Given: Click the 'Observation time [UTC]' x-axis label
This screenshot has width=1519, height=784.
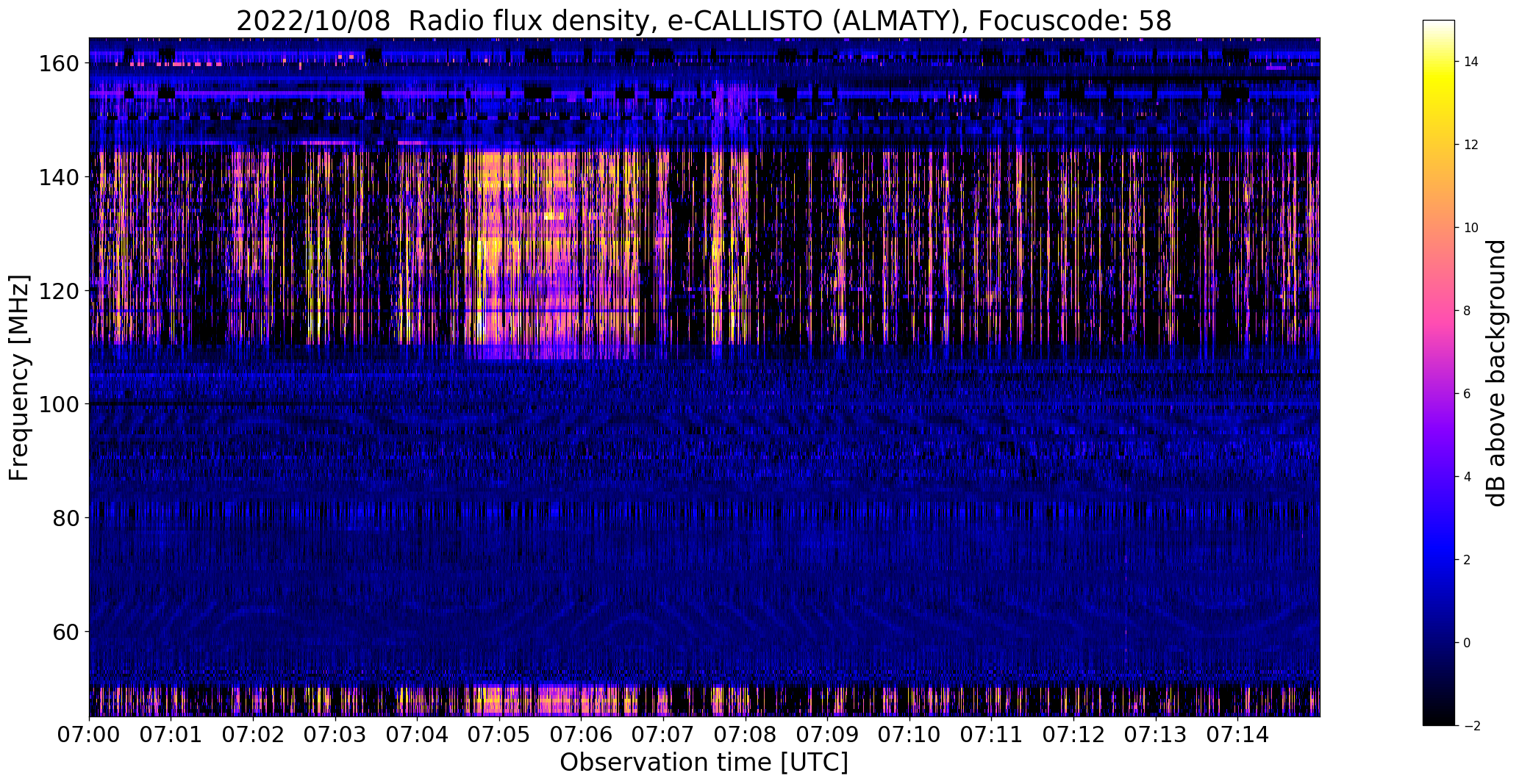Looking at the screenshot, I should point(704,763).
